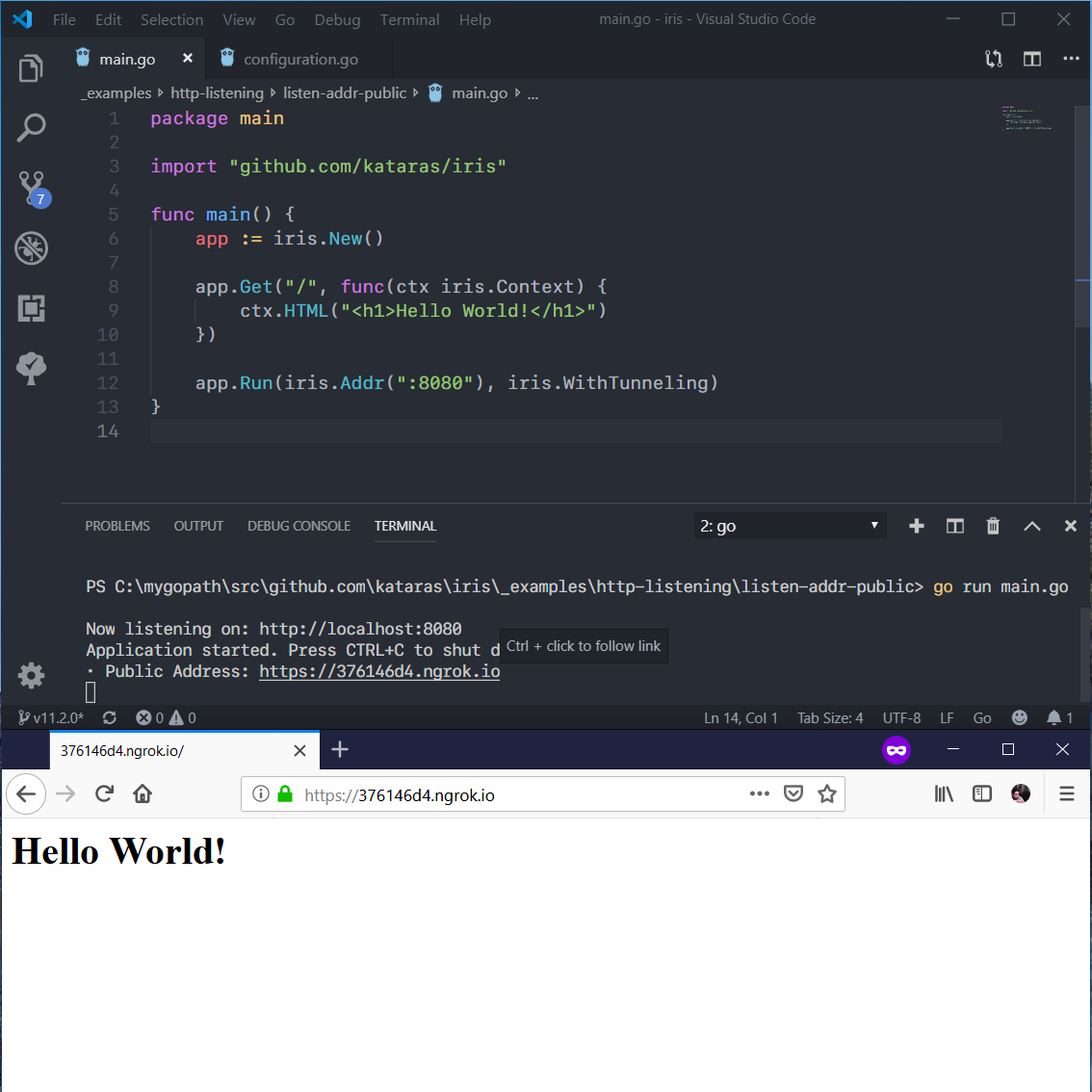This screenshot has height=1092, width=1092.
Task: Click listen-addr-public breadcrumb segment
Action: coord(345,93)
